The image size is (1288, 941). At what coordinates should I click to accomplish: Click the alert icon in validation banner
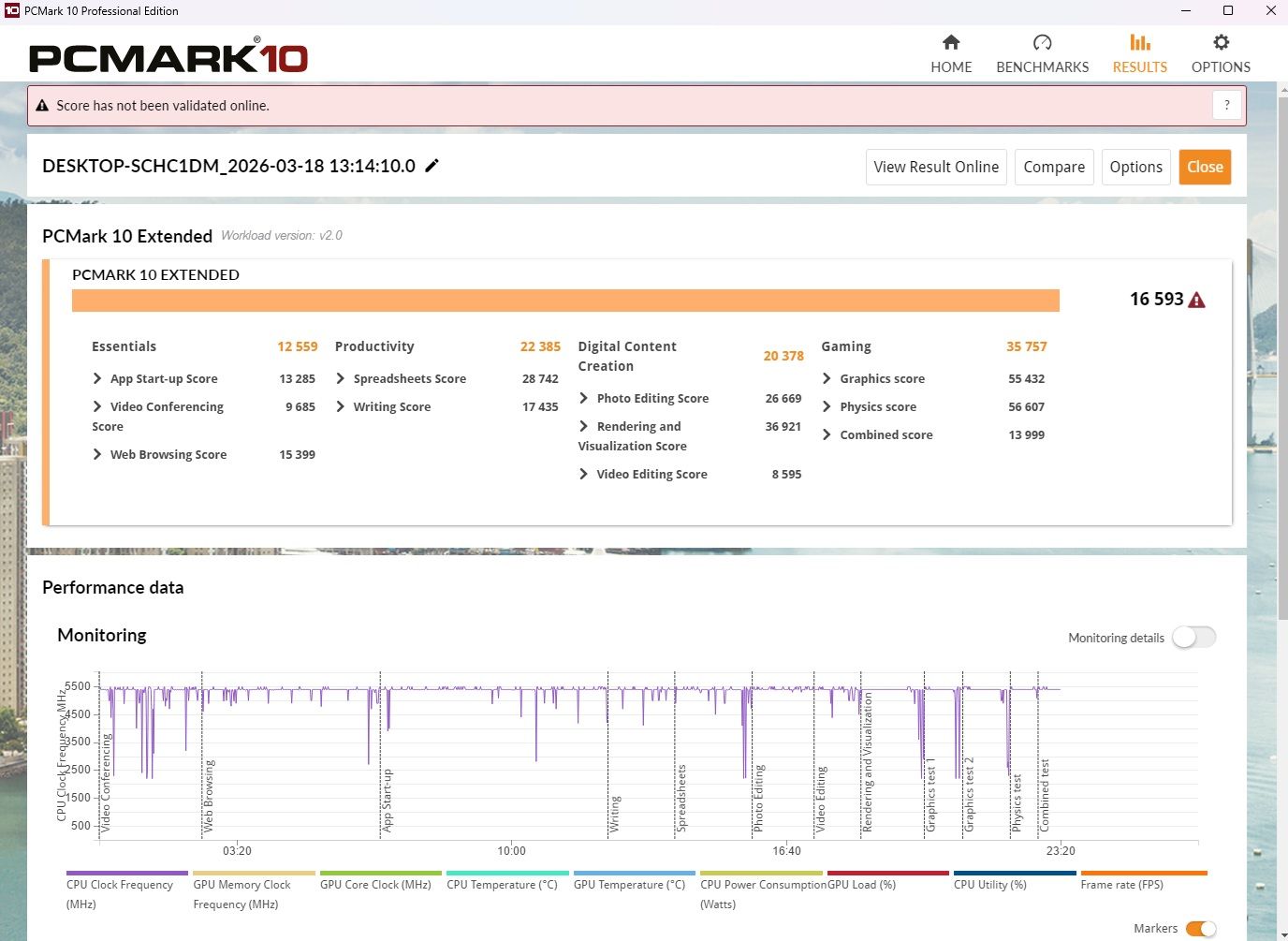[42, 106]
